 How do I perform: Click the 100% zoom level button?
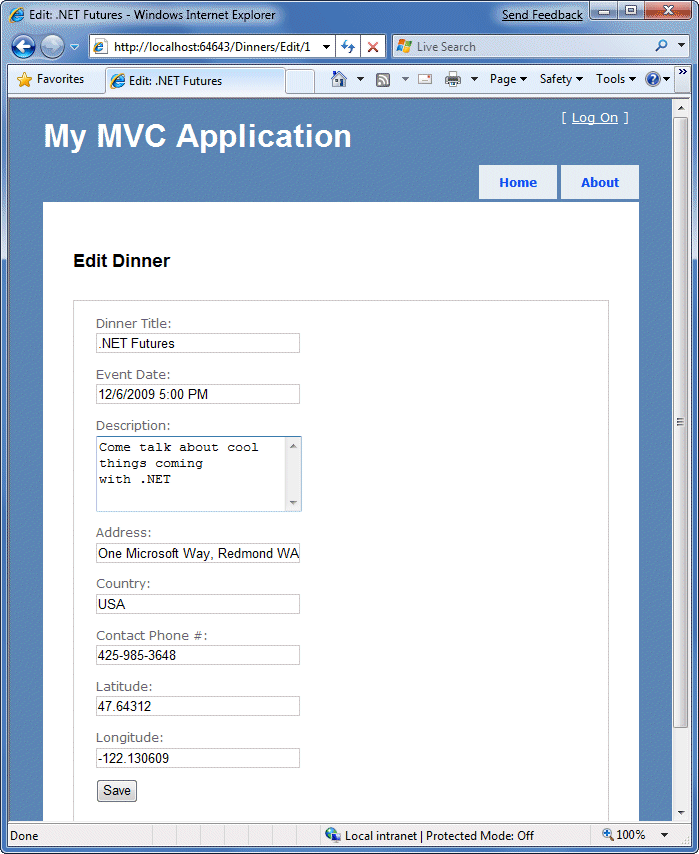pos(624,834)
